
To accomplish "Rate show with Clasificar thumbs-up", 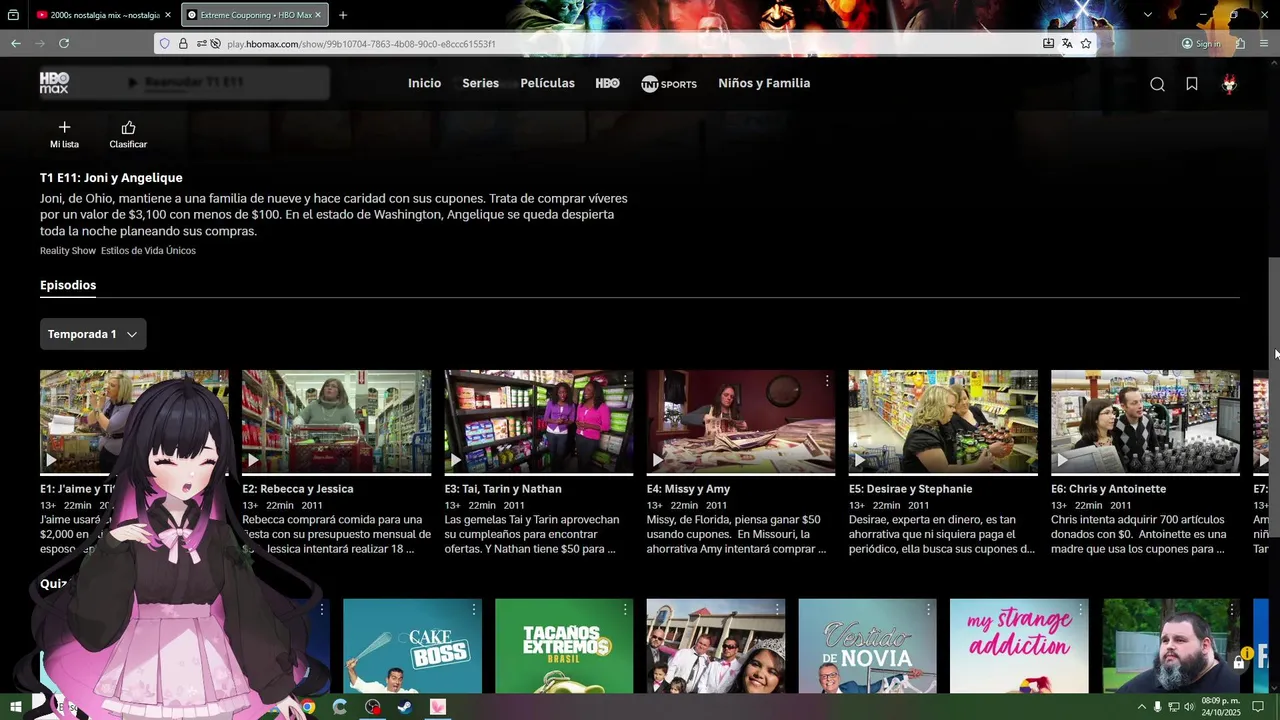I will click(x=128, y=134).
